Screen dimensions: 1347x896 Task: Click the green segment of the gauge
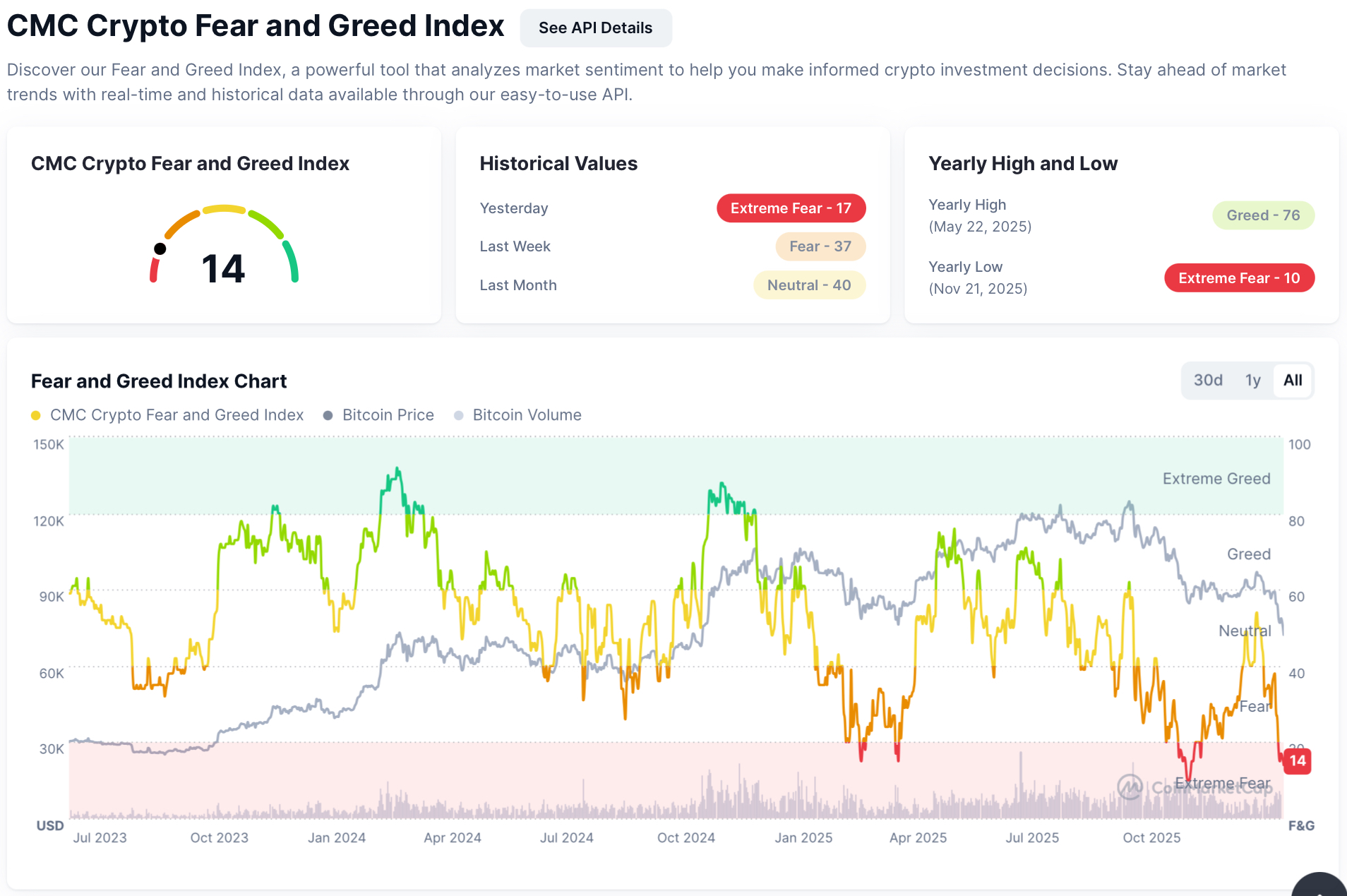[x=291, y=260]
